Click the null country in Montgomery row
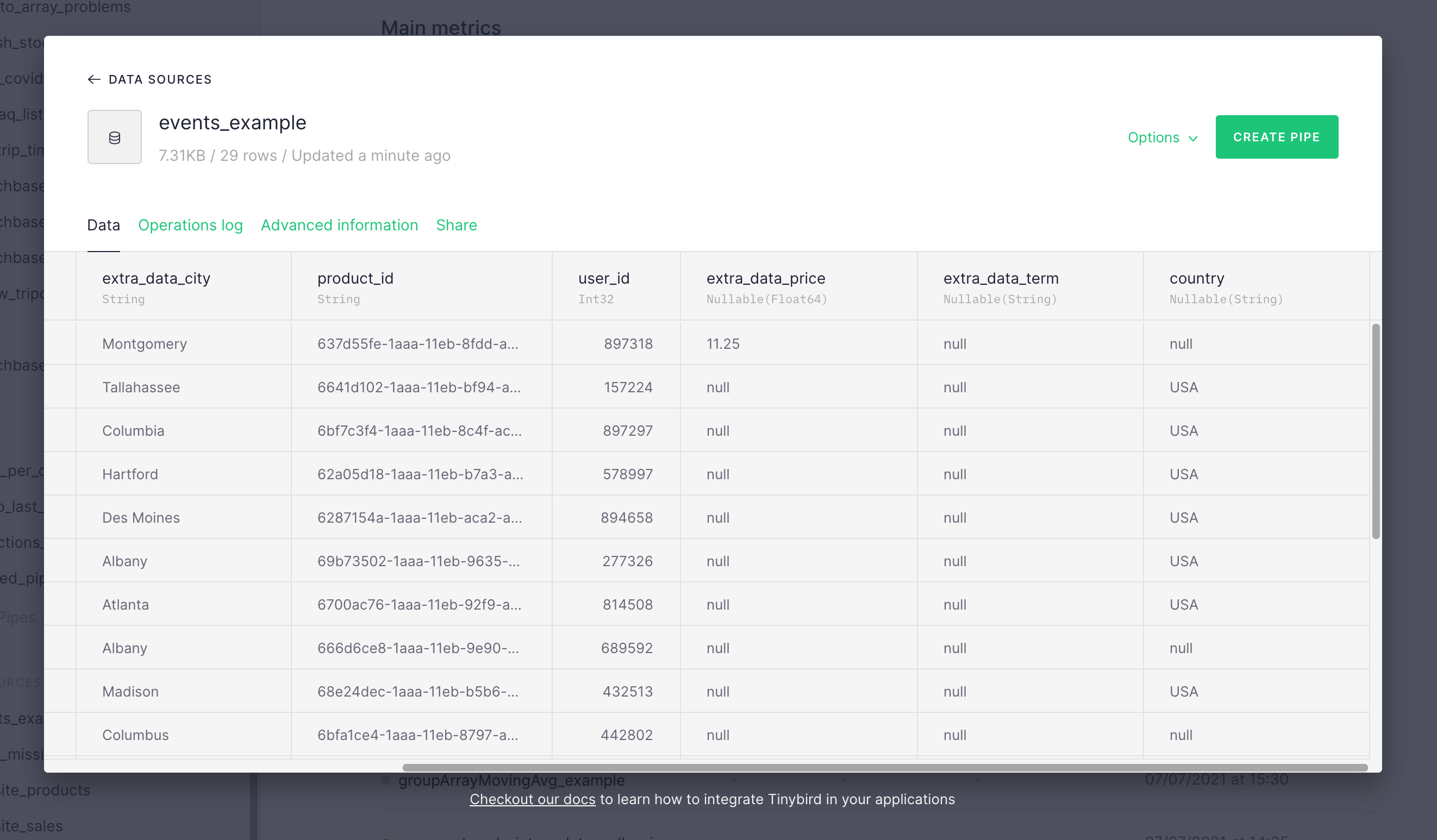Screen dimensions: 1437x840 click(1180, 343)
